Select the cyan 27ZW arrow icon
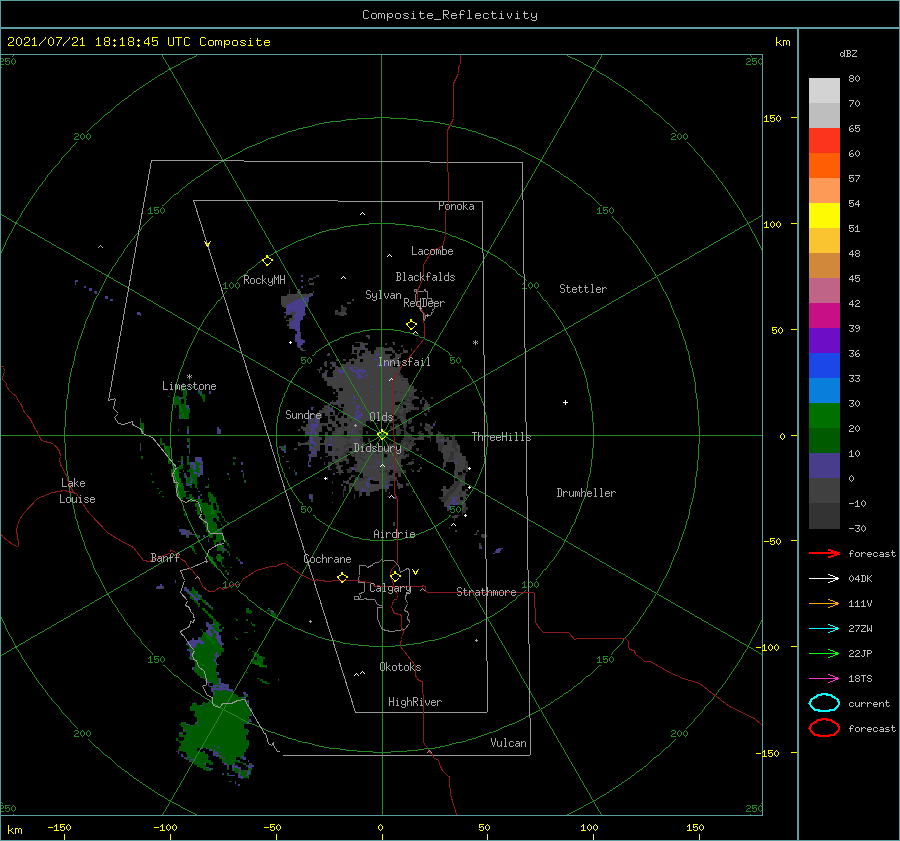 tap(824, 629)
